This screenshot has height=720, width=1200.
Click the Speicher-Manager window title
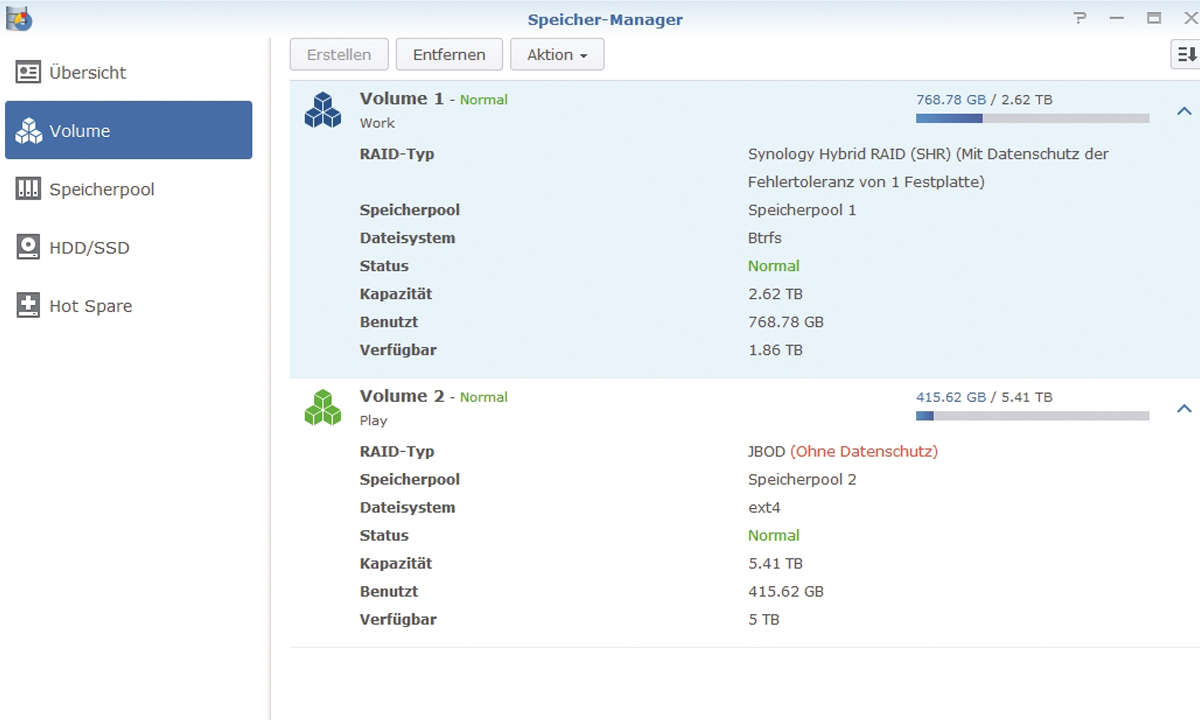[605, 19]
